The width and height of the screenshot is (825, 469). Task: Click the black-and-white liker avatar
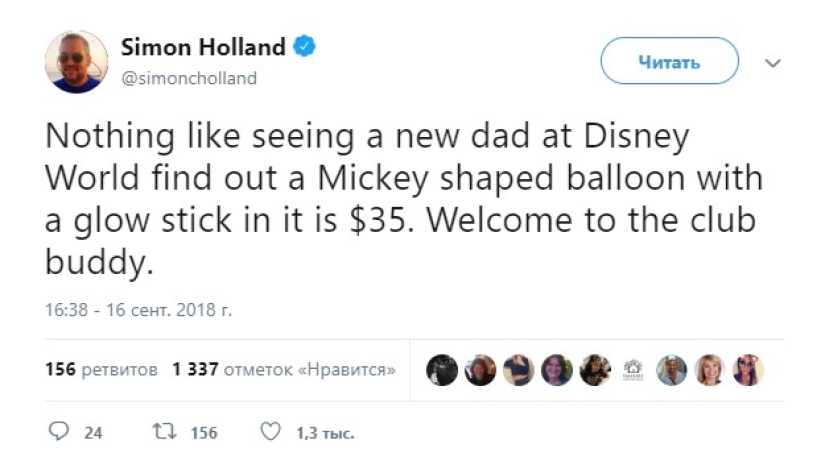click(442, 370)
